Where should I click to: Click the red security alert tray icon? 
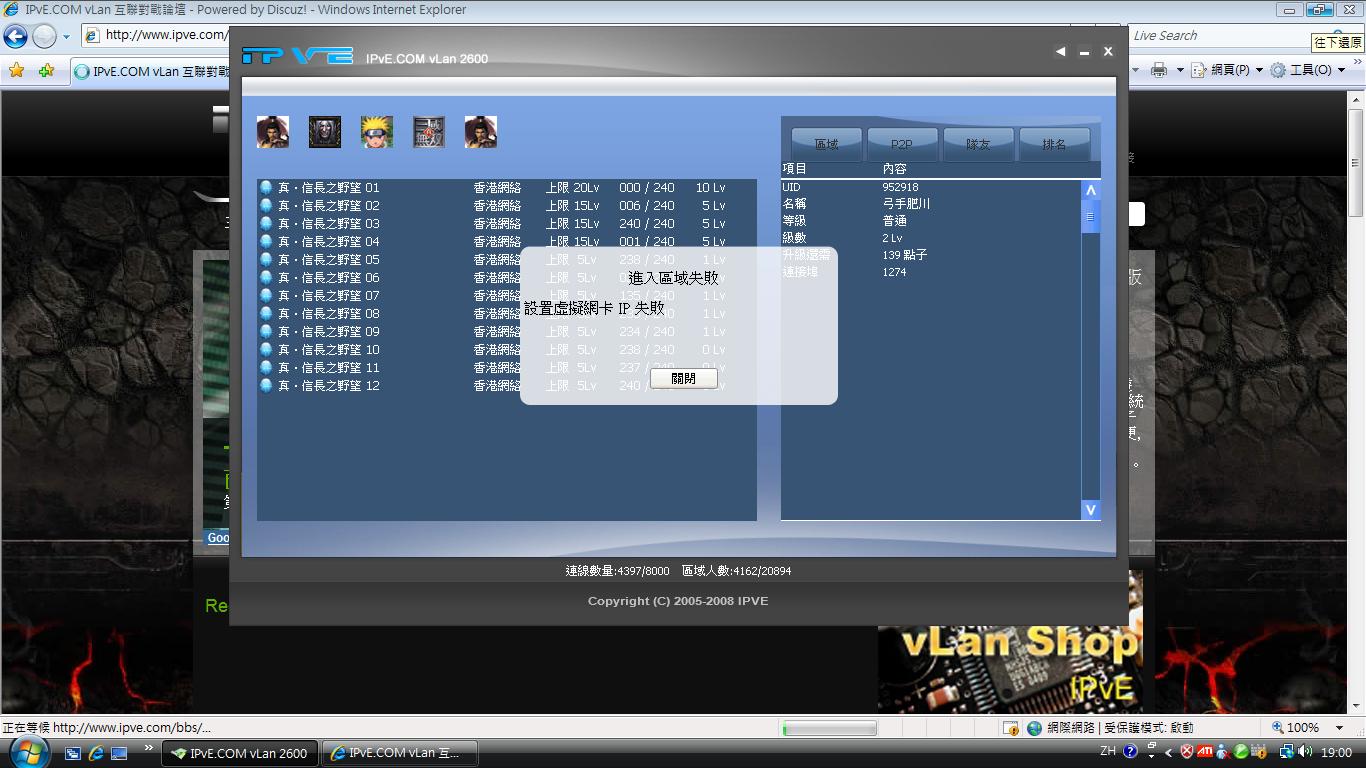[1187, 752]
